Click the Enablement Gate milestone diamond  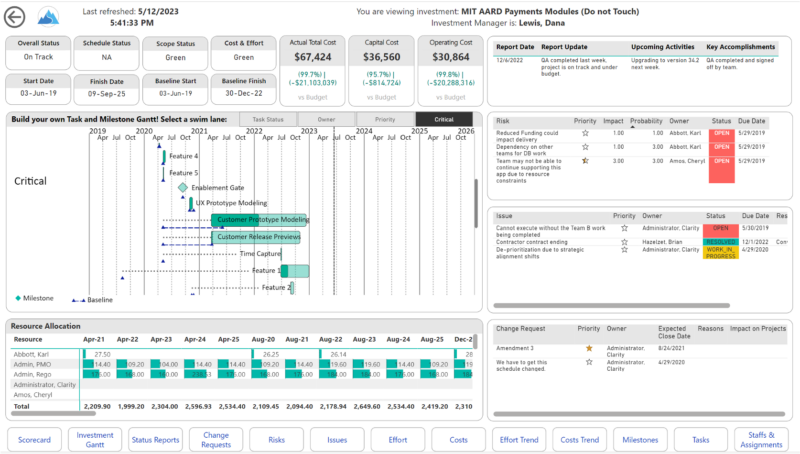pos(183,188)
